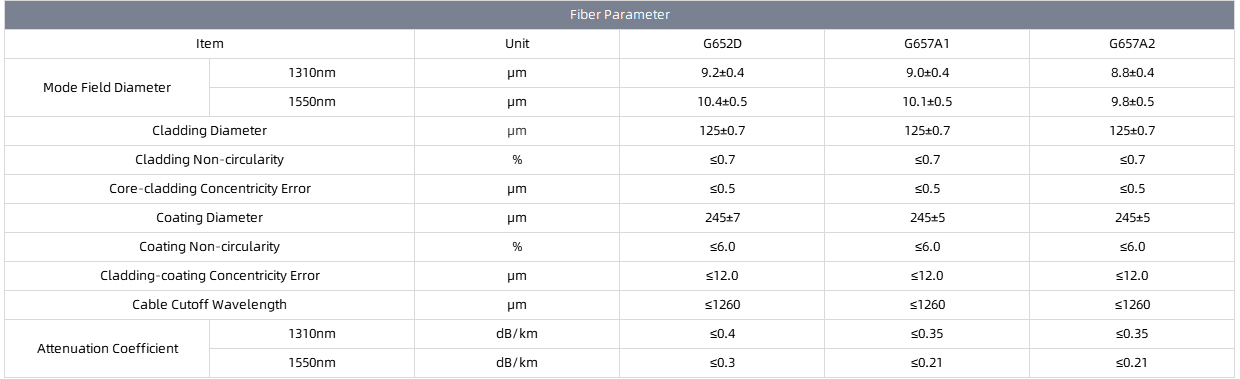Select the G657A1 column header
1240x379 pixels.
click(927, 44)
